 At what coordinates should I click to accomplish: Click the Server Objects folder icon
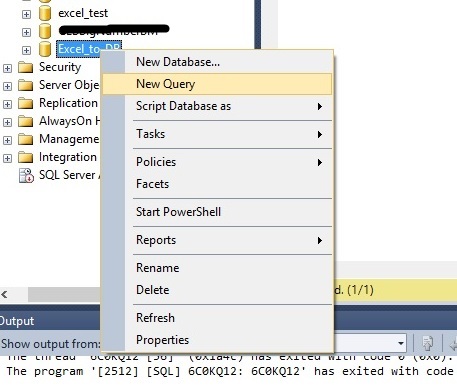(26, 85)
